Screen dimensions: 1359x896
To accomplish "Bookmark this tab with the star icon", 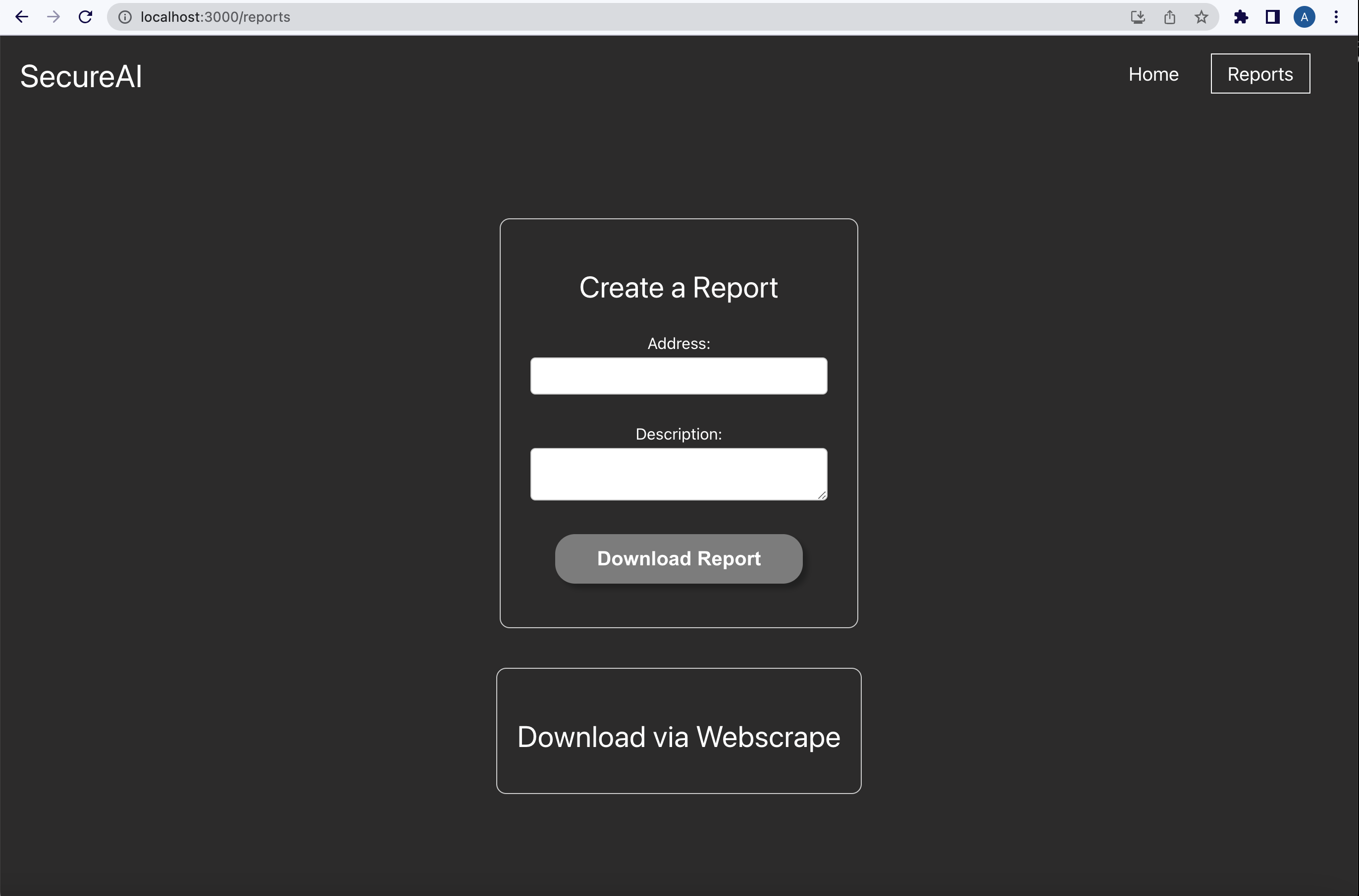I will tap(1201, 17).
